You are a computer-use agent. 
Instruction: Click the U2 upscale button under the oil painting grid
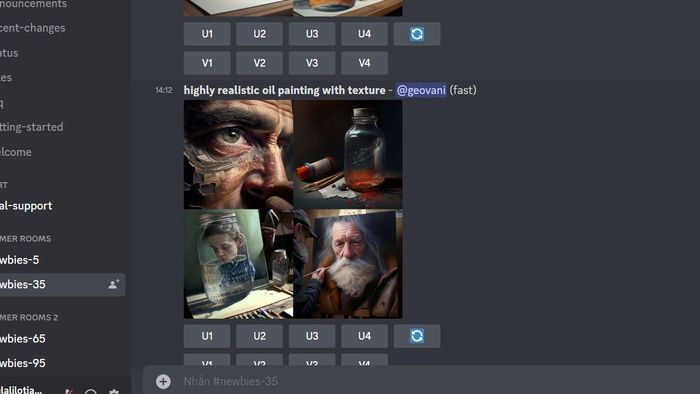click(259, 336)
